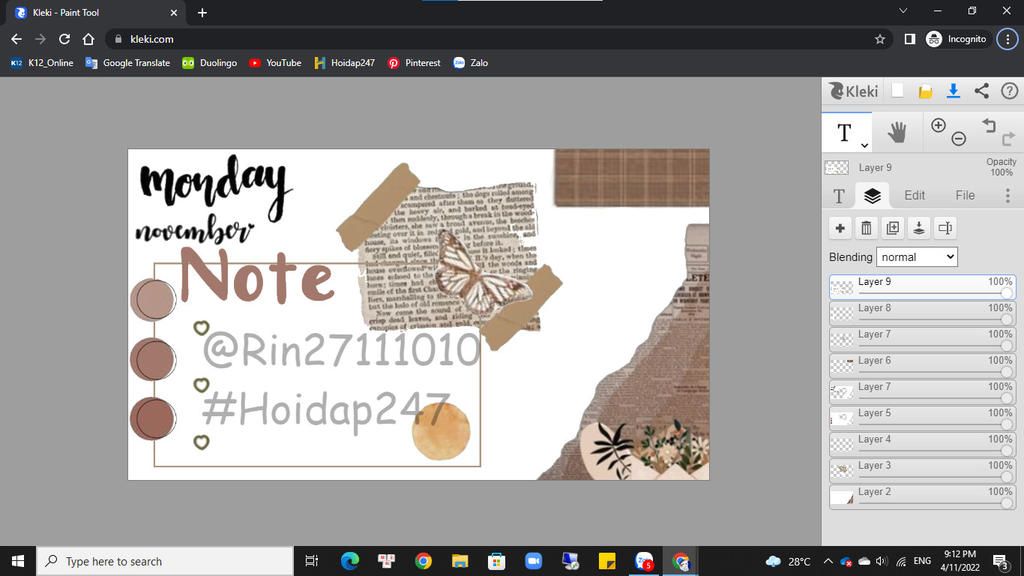This screenshot has height=576, width=1024.
Task: Duplicate the current layer
Action: pos(892,228)
